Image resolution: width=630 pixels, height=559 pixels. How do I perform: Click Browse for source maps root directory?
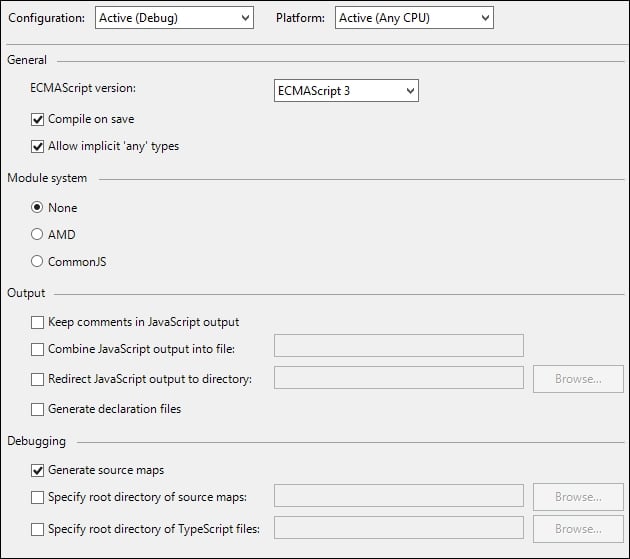tap(578, 497)
